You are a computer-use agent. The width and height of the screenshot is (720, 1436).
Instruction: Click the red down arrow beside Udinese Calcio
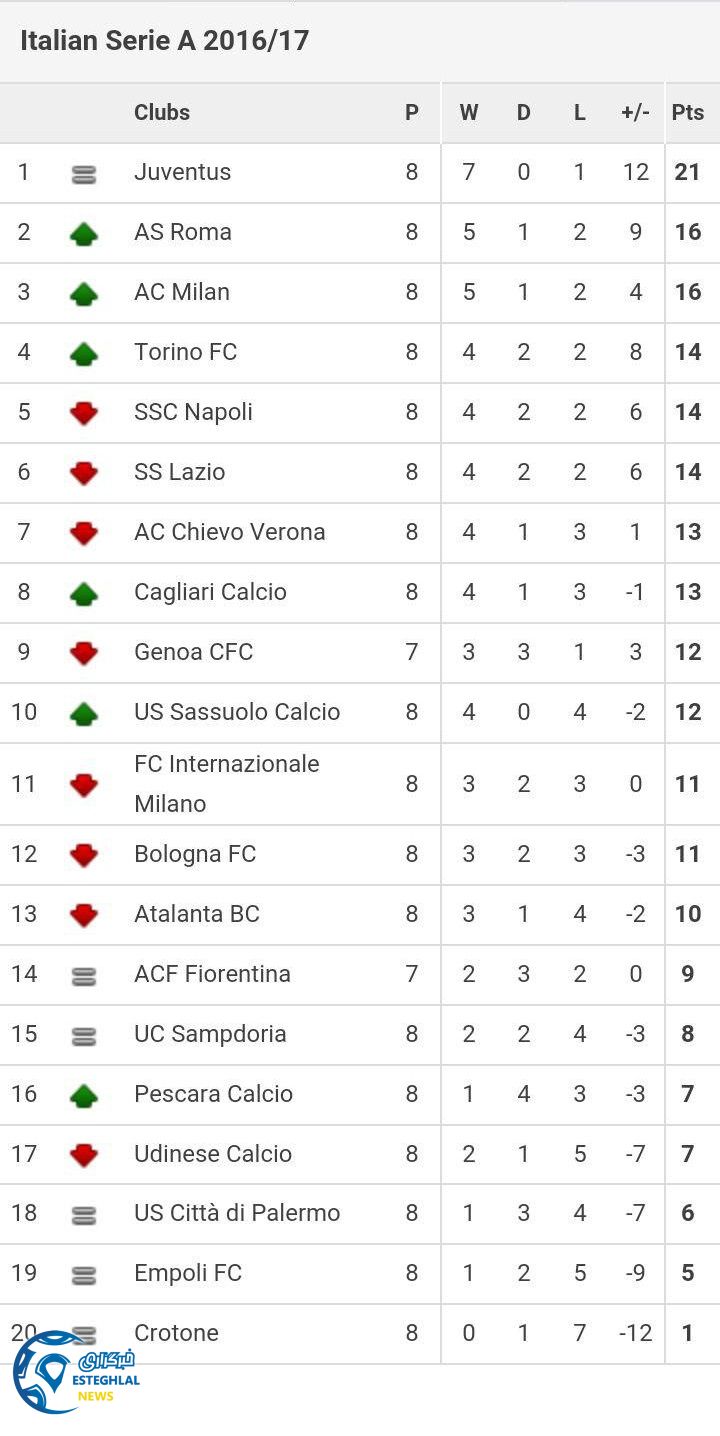click(84, 1155)
